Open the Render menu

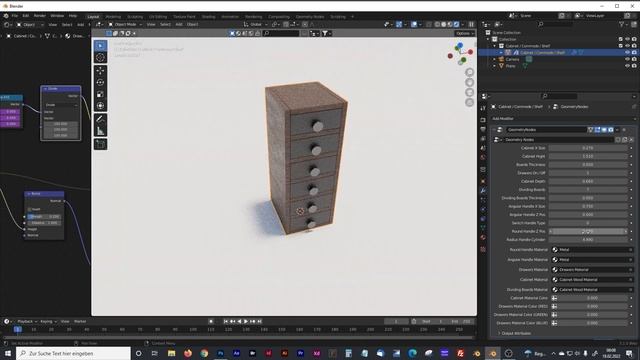tap(40, 16)
